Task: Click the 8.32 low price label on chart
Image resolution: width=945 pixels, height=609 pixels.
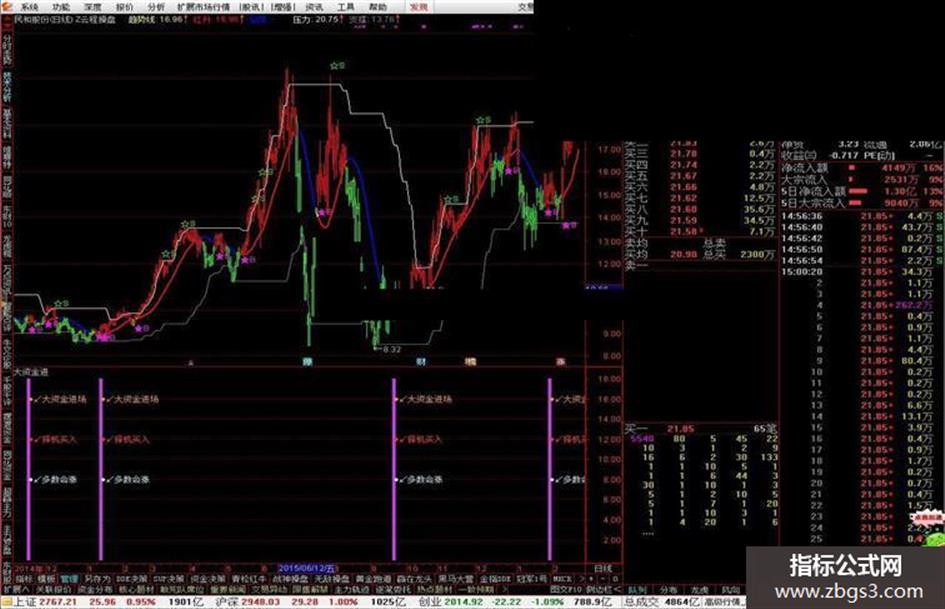Action: pyautogui.click(x=391, y=349)
